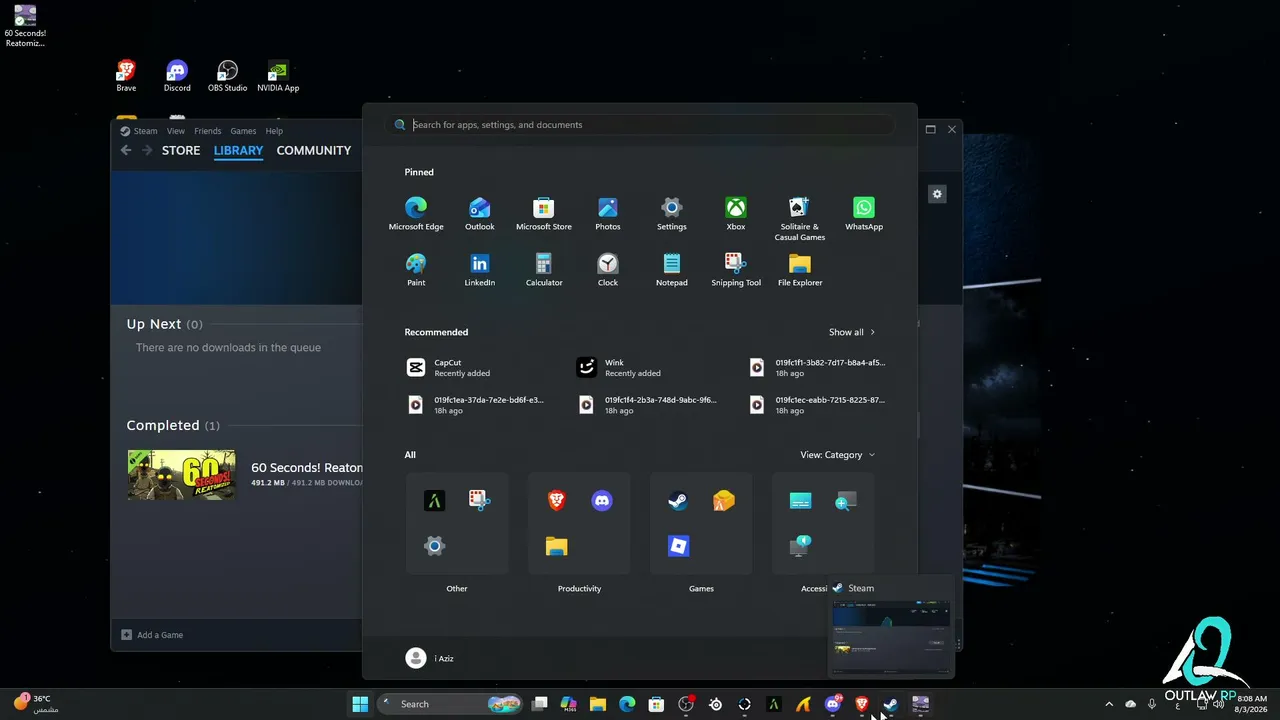Open File Explorer on the taskbar
1280x720 pixels.
coord(598,704)
